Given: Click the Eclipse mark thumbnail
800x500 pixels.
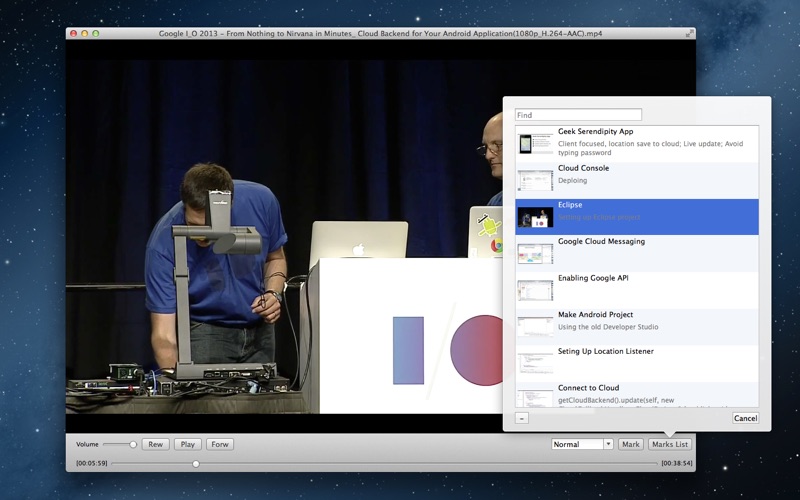Looking at the screenshot, I should tap(535, 217).
